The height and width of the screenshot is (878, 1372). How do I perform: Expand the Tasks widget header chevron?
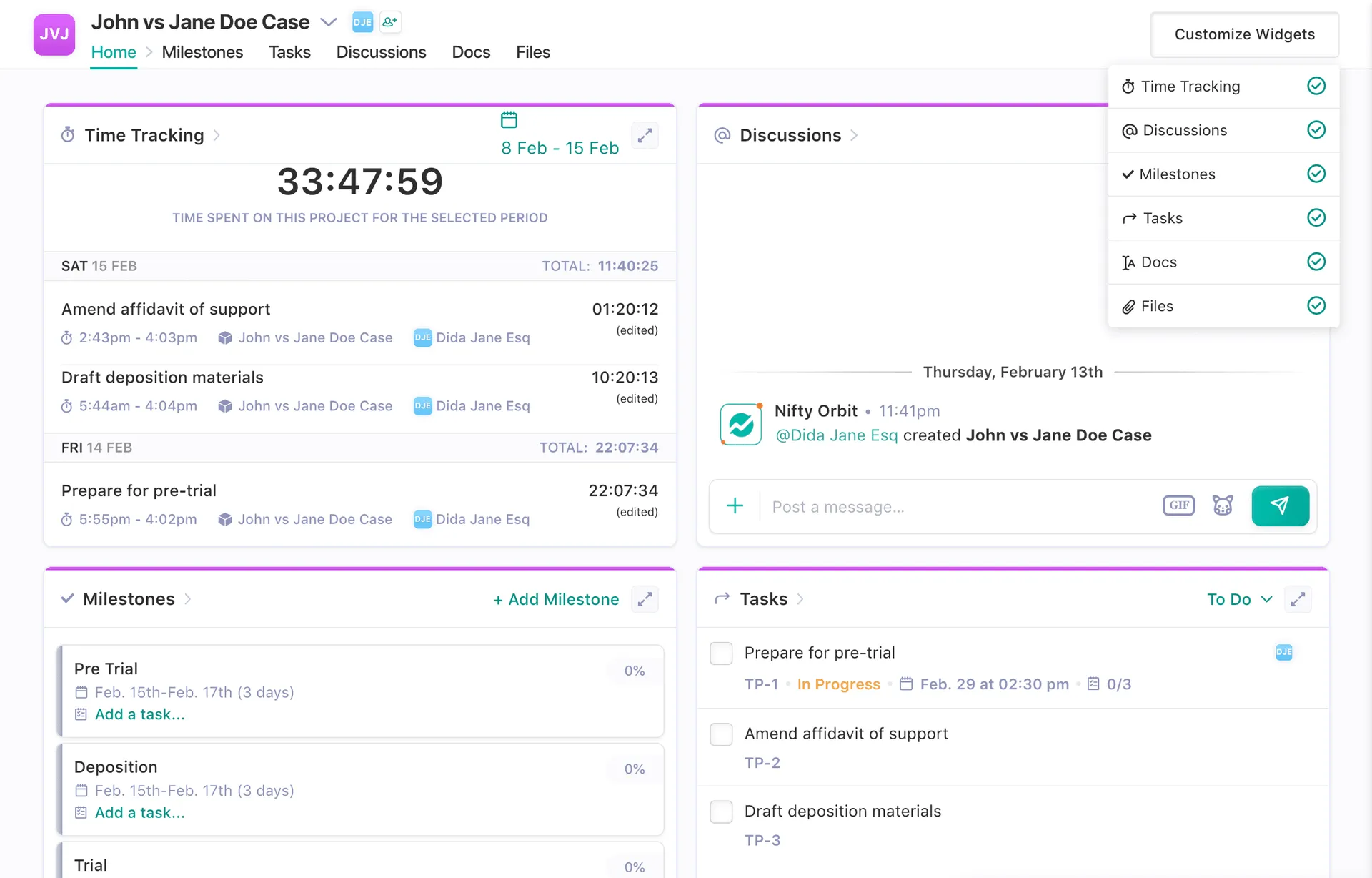(x=800, y=599)
